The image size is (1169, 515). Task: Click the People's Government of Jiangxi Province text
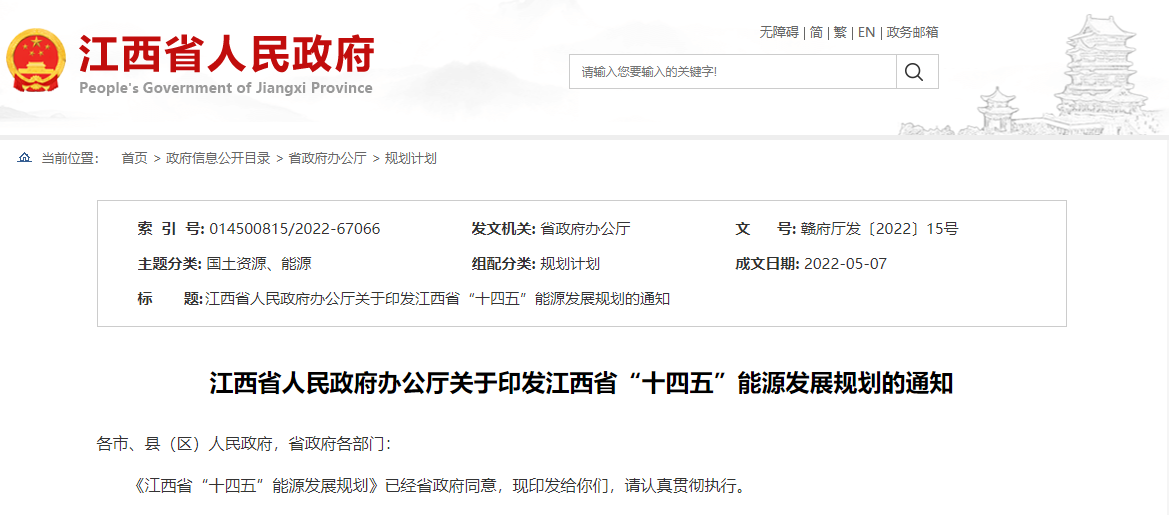tap(226, 88)
